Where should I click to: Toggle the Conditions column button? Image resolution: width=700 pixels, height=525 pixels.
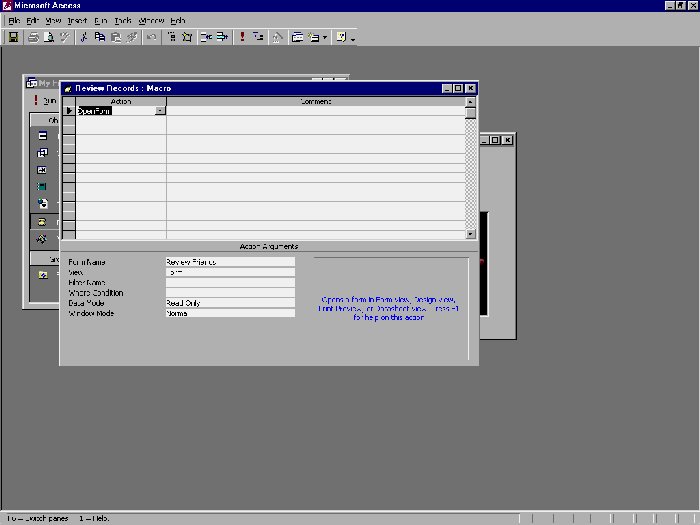[x=187, y=37]
